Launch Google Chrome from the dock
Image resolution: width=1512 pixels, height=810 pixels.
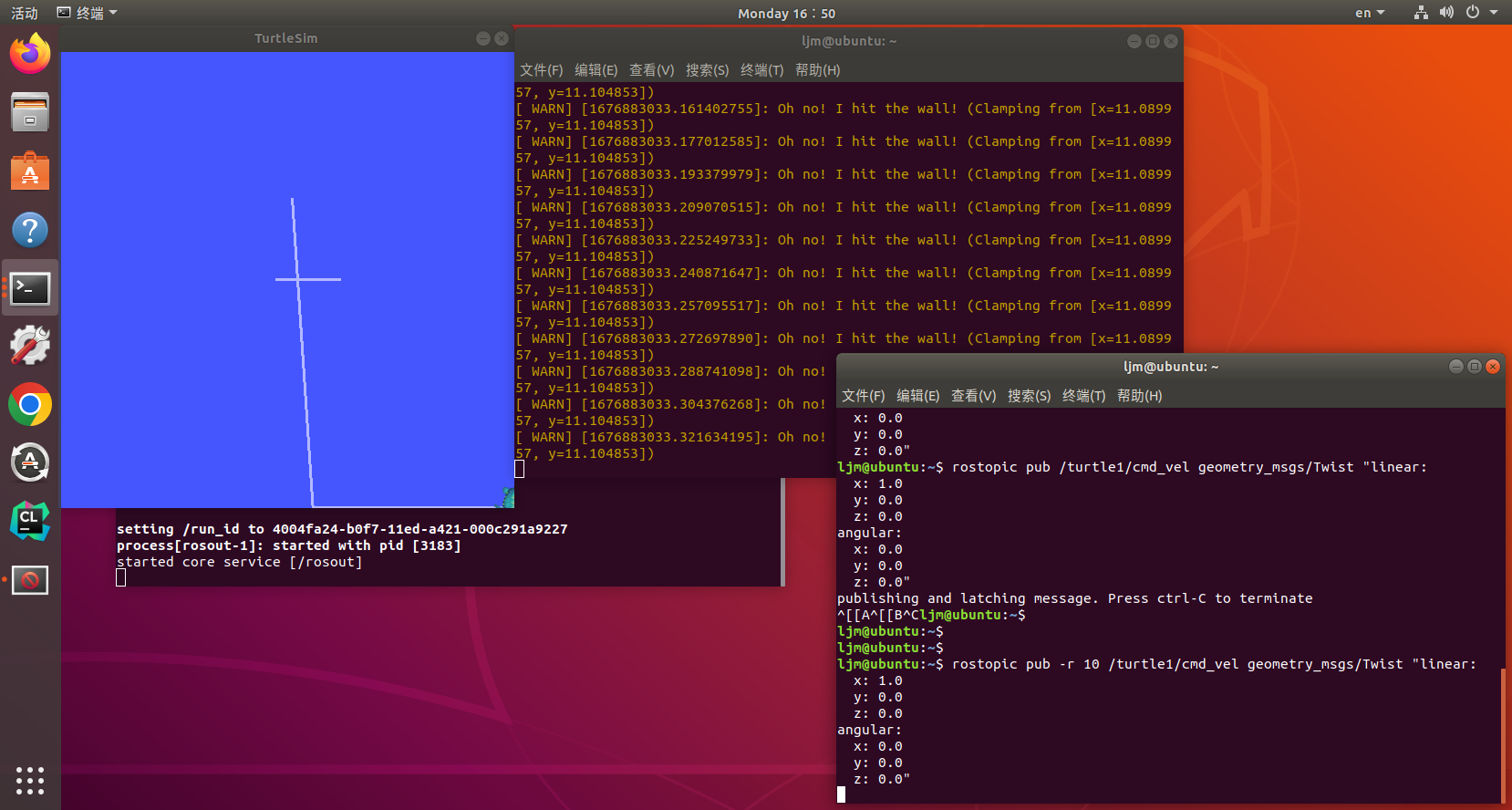(x=30, y=404)
